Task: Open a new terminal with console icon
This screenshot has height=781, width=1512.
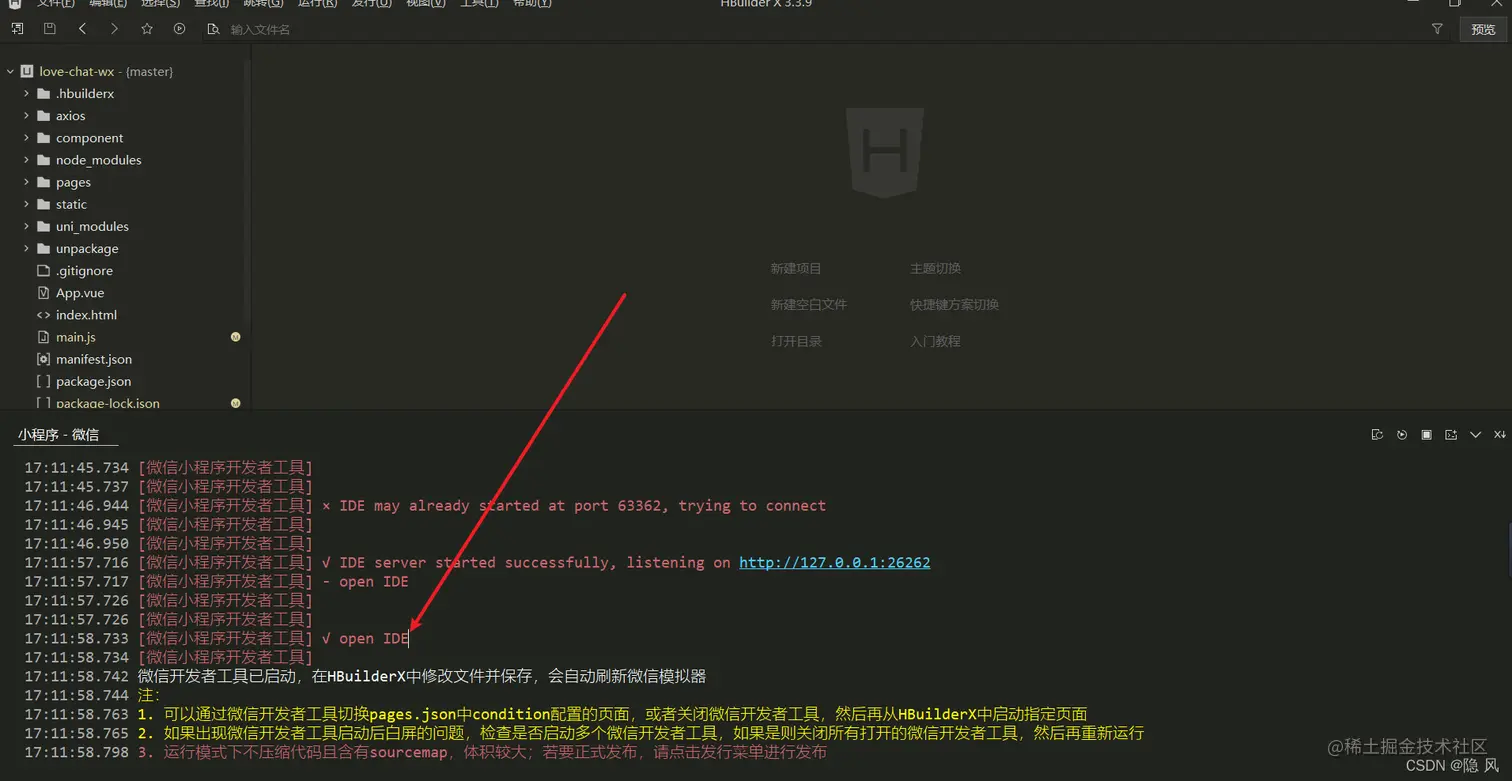Action: pos(1451,435)
